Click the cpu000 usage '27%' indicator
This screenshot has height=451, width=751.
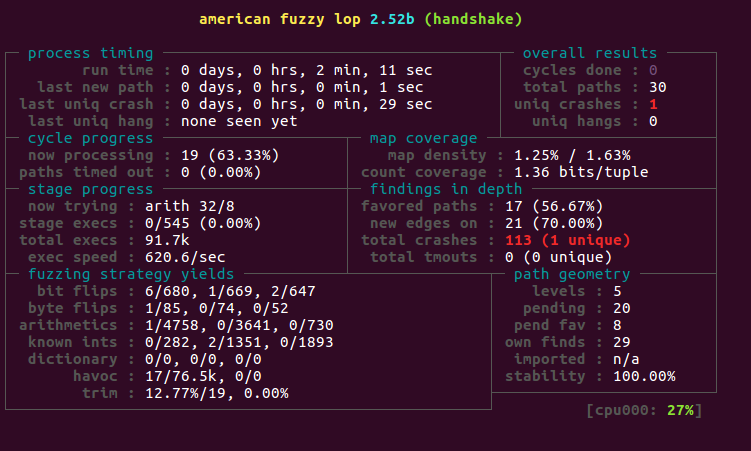coord(680,410)
